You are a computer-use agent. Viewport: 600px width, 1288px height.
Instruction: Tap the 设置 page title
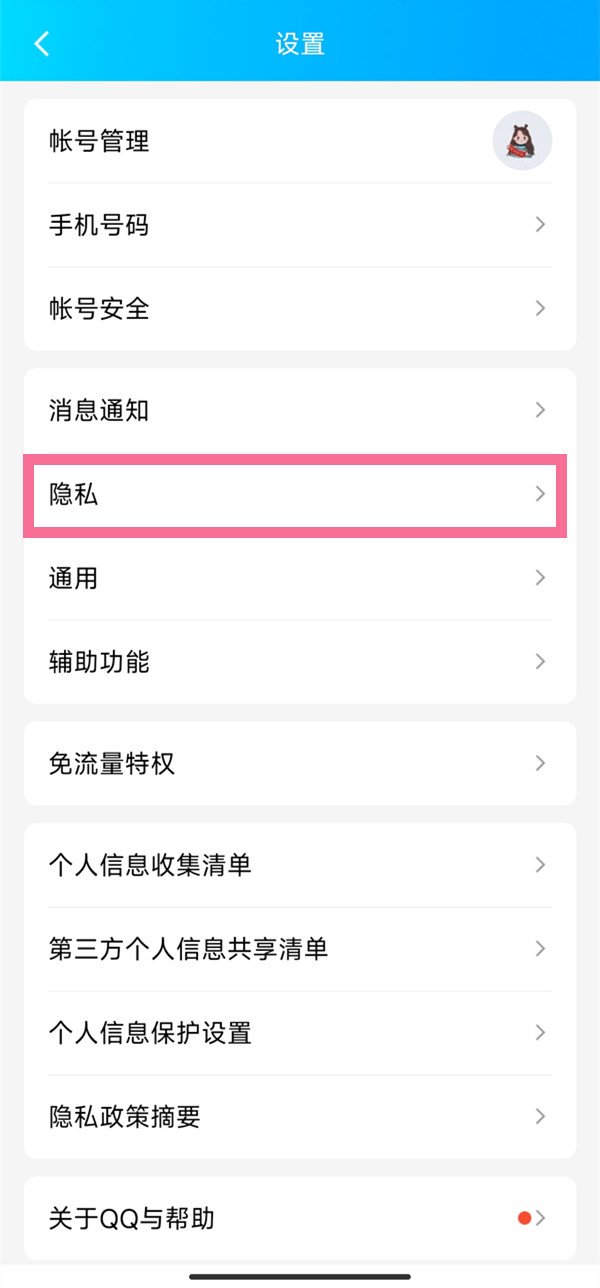pyautogui.click(x=300, y=44)
